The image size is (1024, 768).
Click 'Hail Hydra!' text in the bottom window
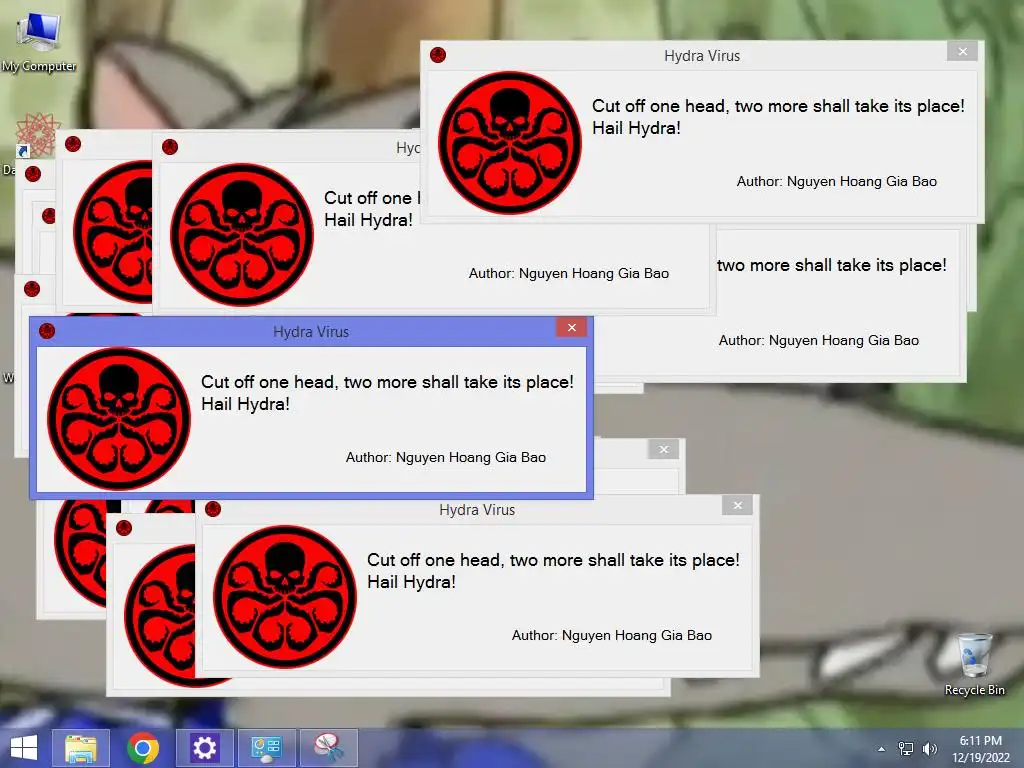[411, 583]
